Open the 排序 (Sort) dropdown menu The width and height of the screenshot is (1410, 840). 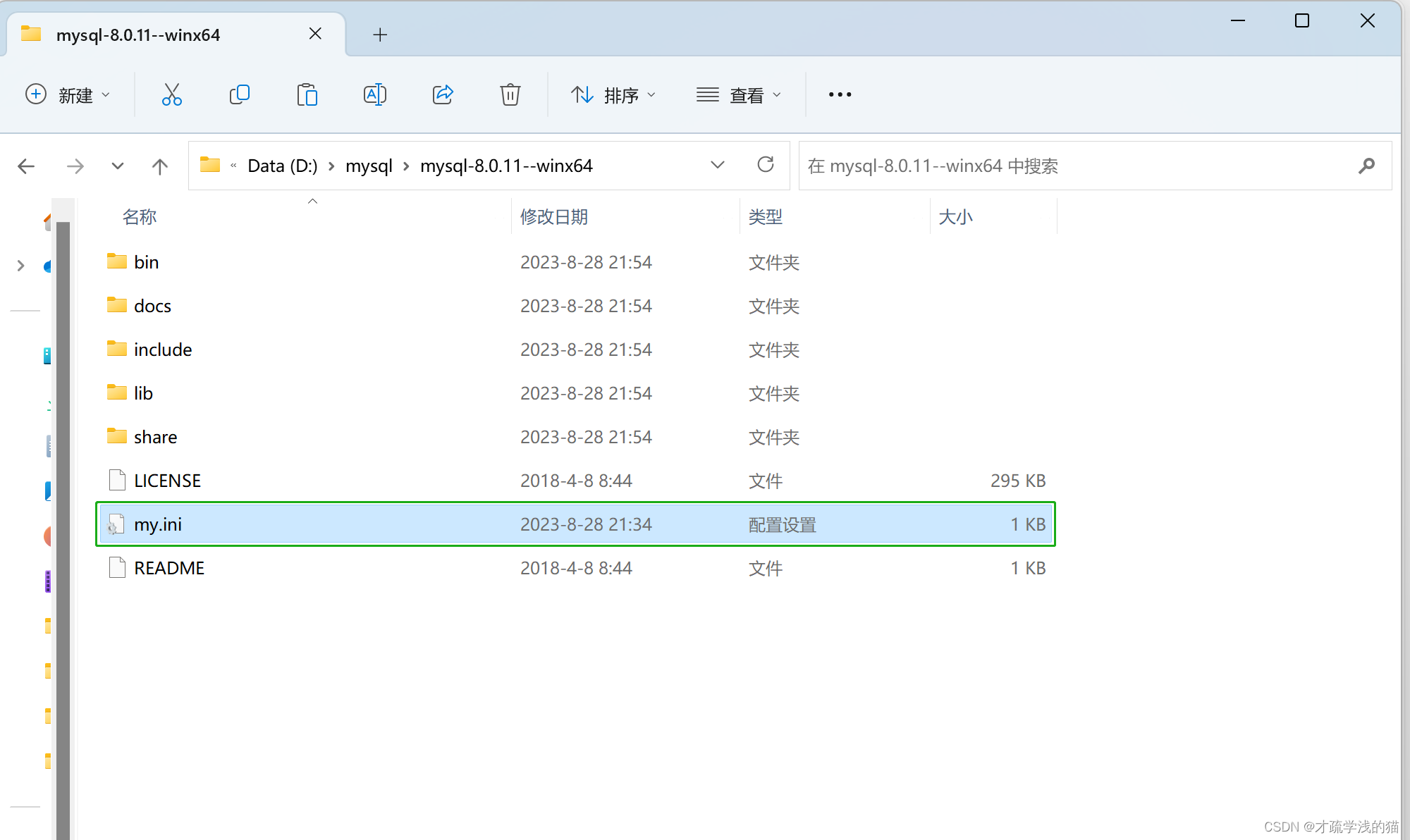pos(613,94)
